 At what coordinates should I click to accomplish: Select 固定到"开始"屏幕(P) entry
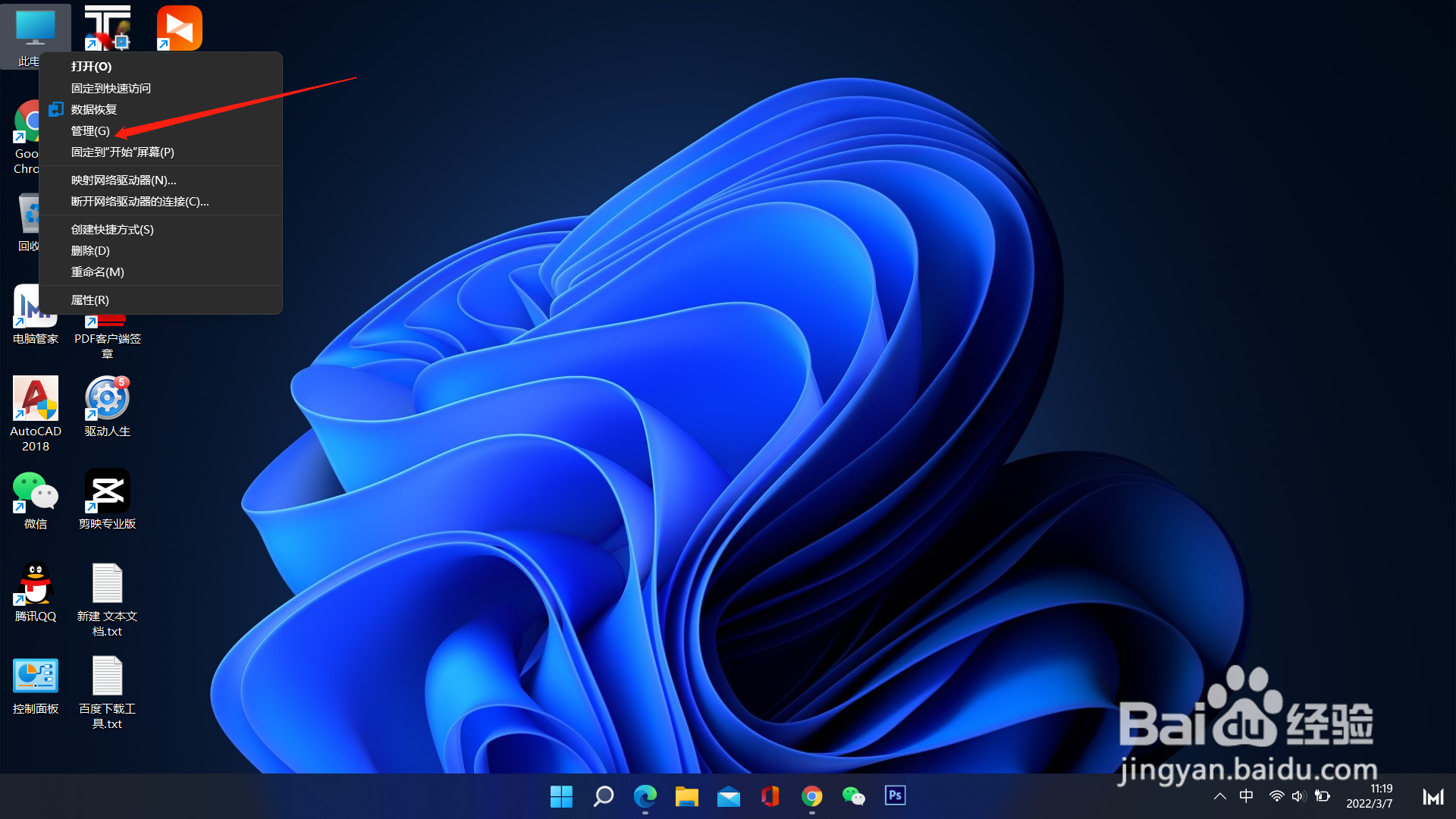coord(161,152)
